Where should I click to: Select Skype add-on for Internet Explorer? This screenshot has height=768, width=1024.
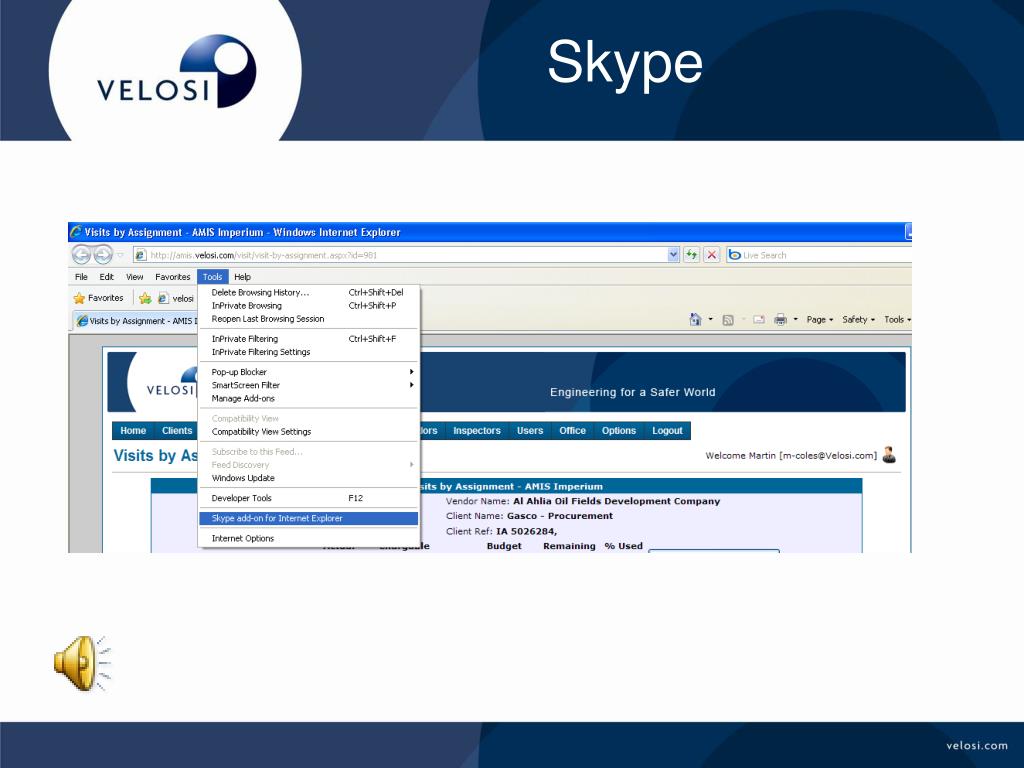click(308, 518)
